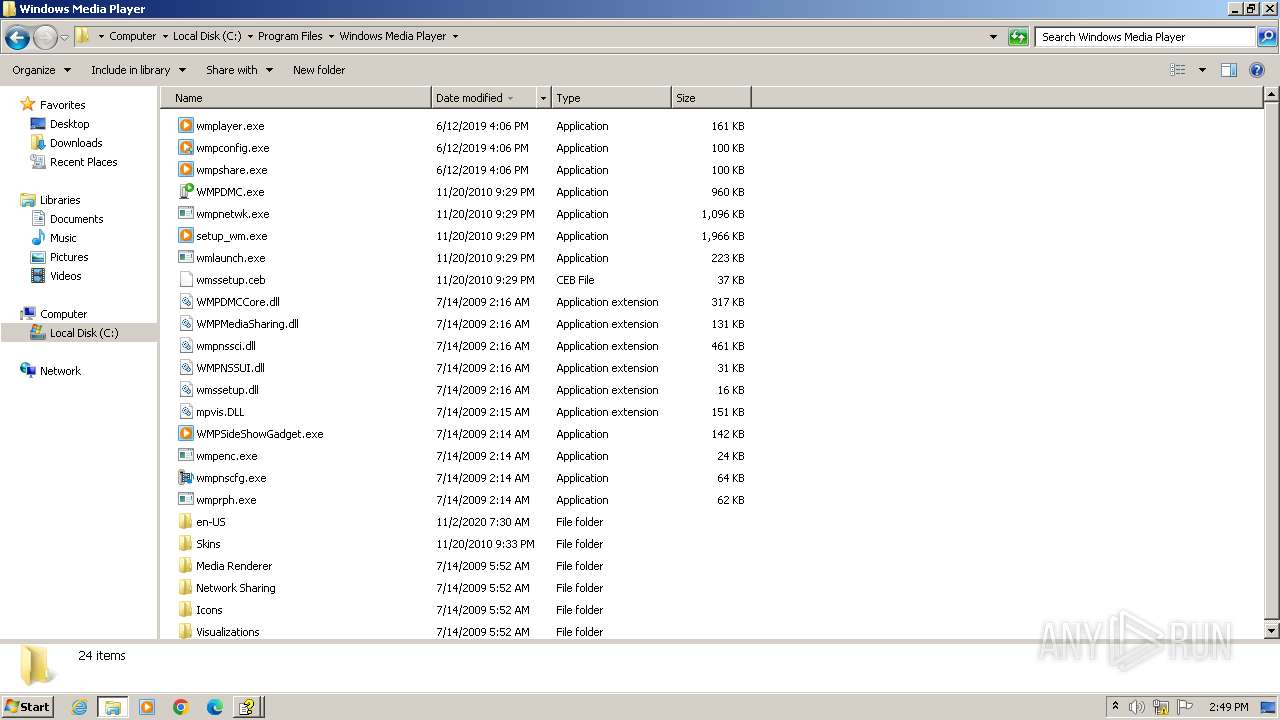The image size is (1280, 720).
Task: Select the wmprph.exe file name
Action: [x=226, y=500]
